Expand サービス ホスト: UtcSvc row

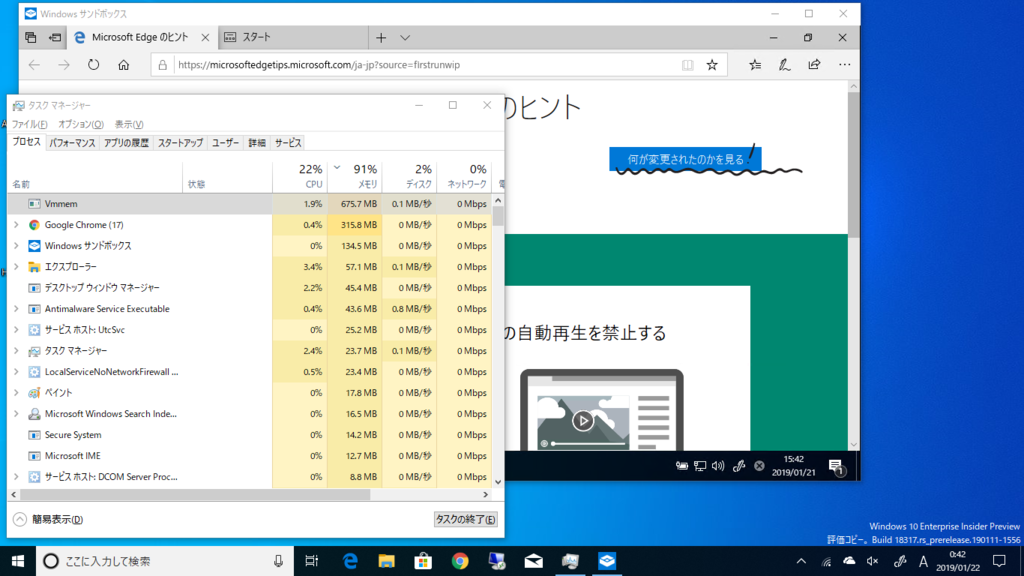(16, 330)
